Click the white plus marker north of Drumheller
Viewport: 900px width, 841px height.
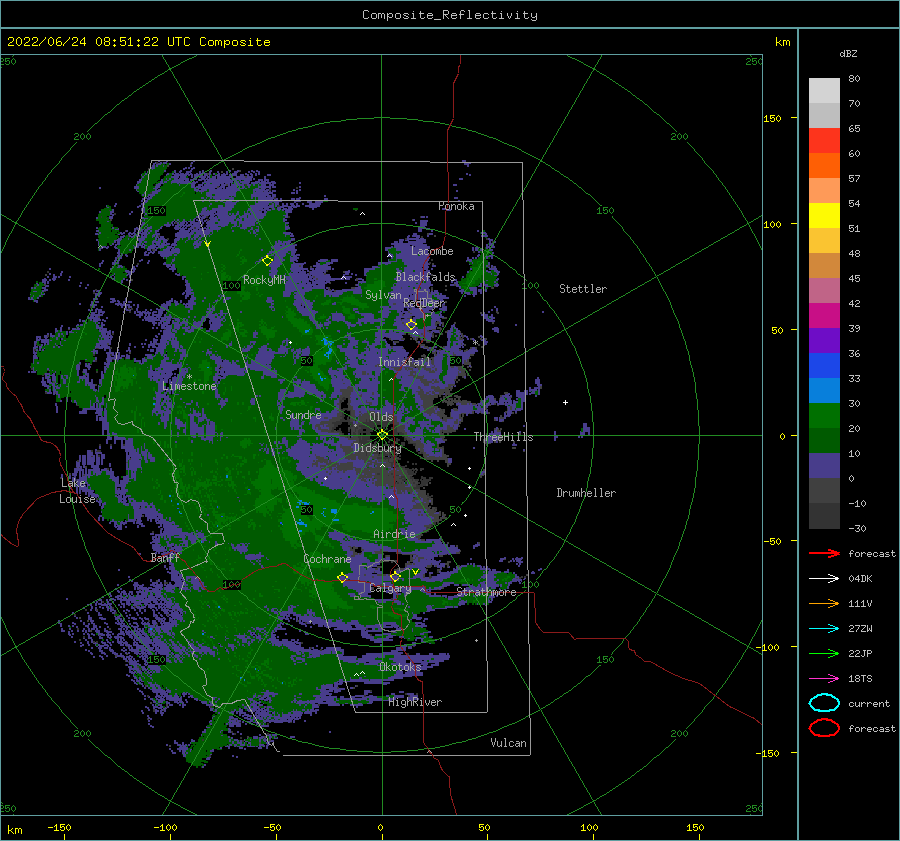coord(565,402)
